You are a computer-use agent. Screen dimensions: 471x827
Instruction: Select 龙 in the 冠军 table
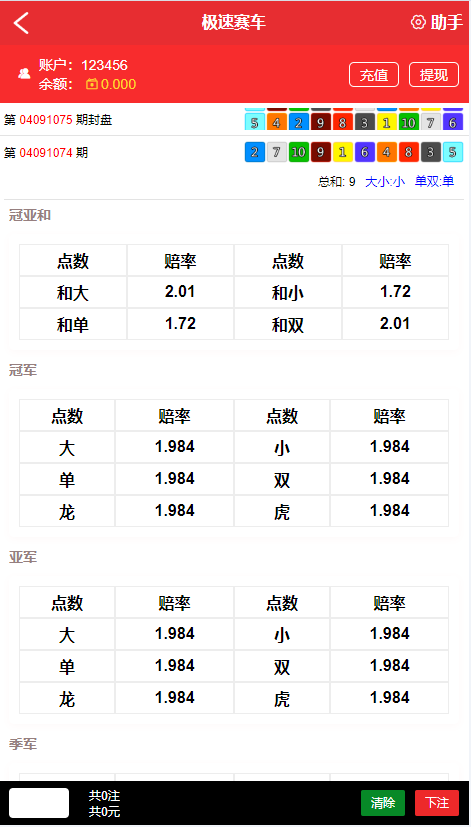[x=67, y=511]
